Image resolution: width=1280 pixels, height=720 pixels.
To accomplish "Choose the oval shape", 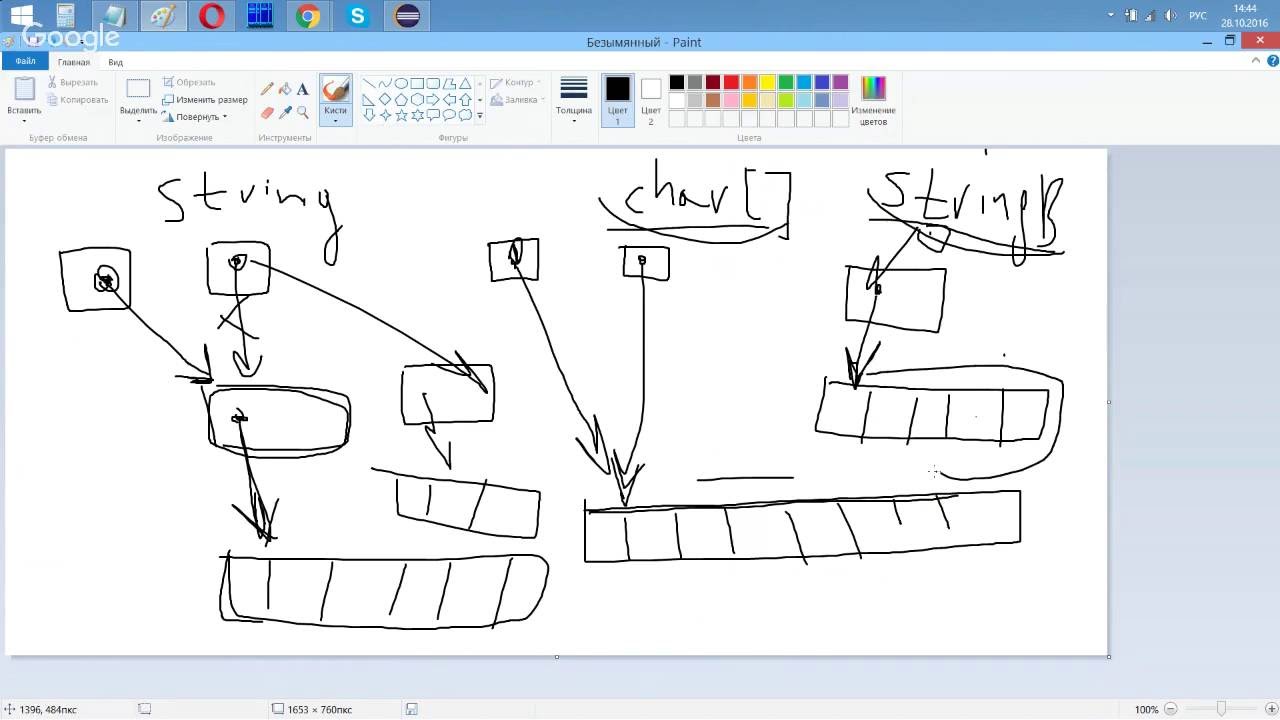I will point(400,84).
